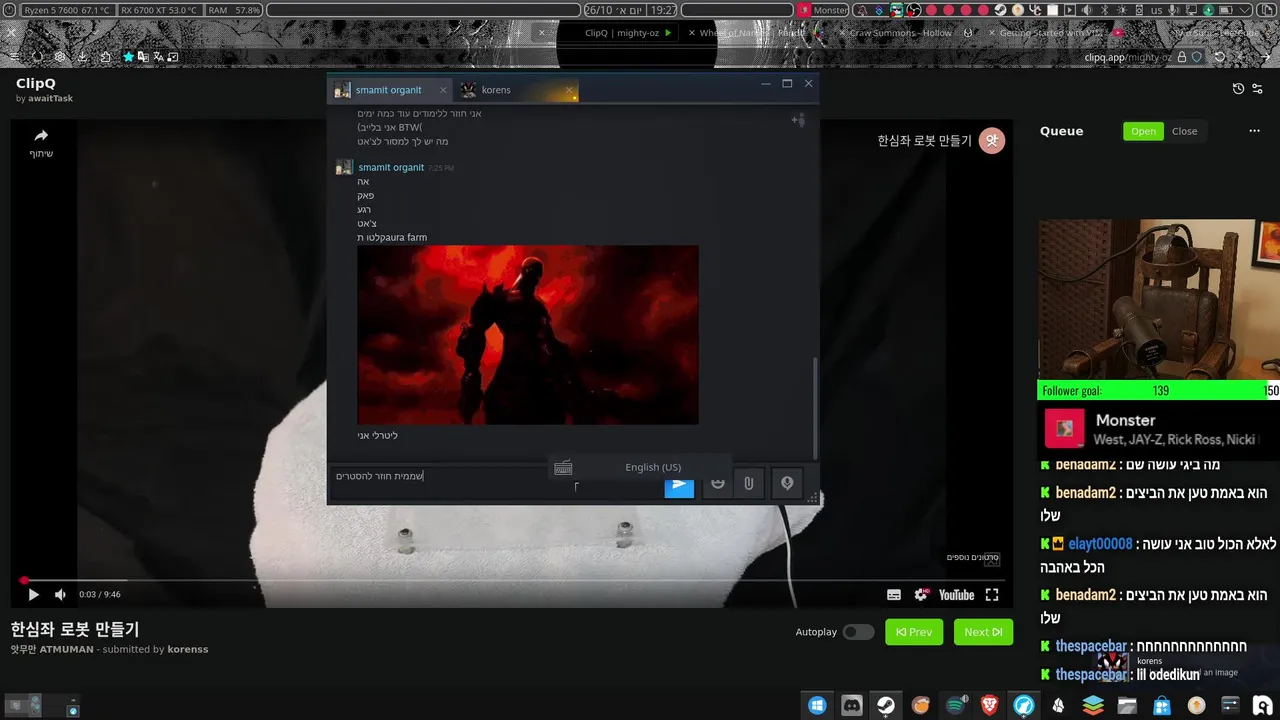1280x720 pixels.
Task: Watch on YouTube logo link
Action: click(956, 595)
